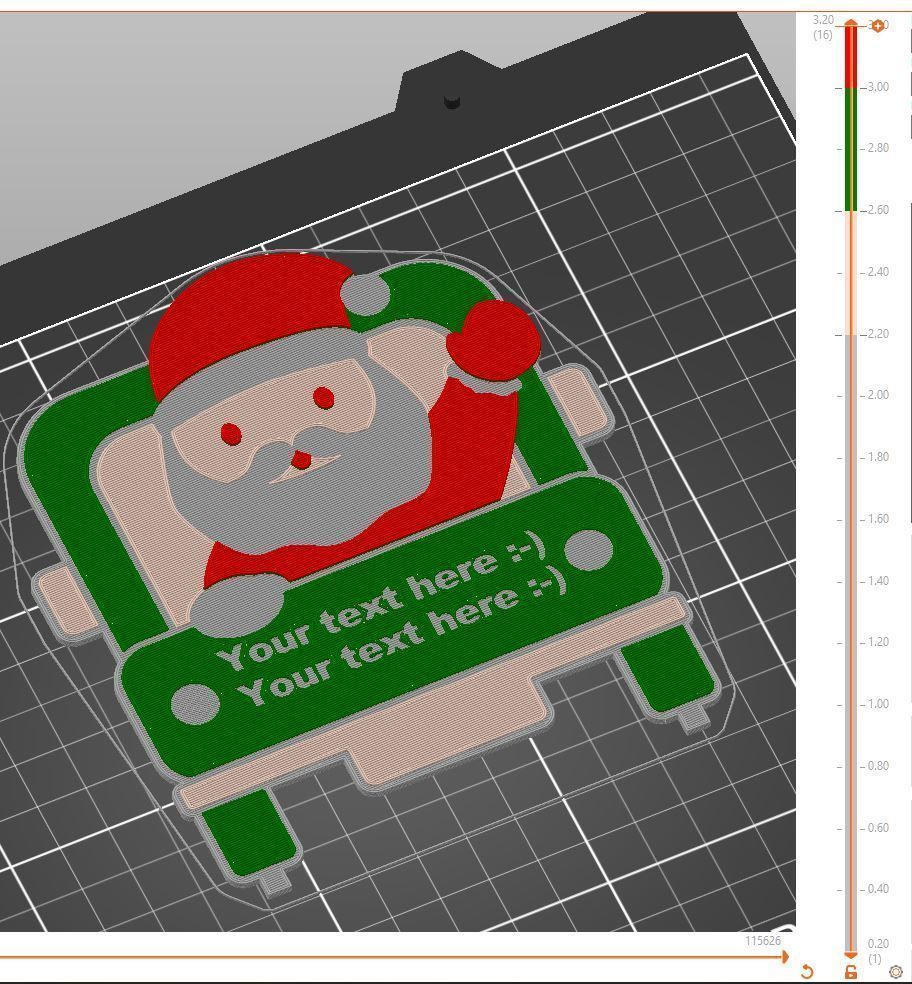Click the 1.60 tick on the layer ruler
Image resolution: width=912 pixels, height=984 pixels.
click(877, 519)
